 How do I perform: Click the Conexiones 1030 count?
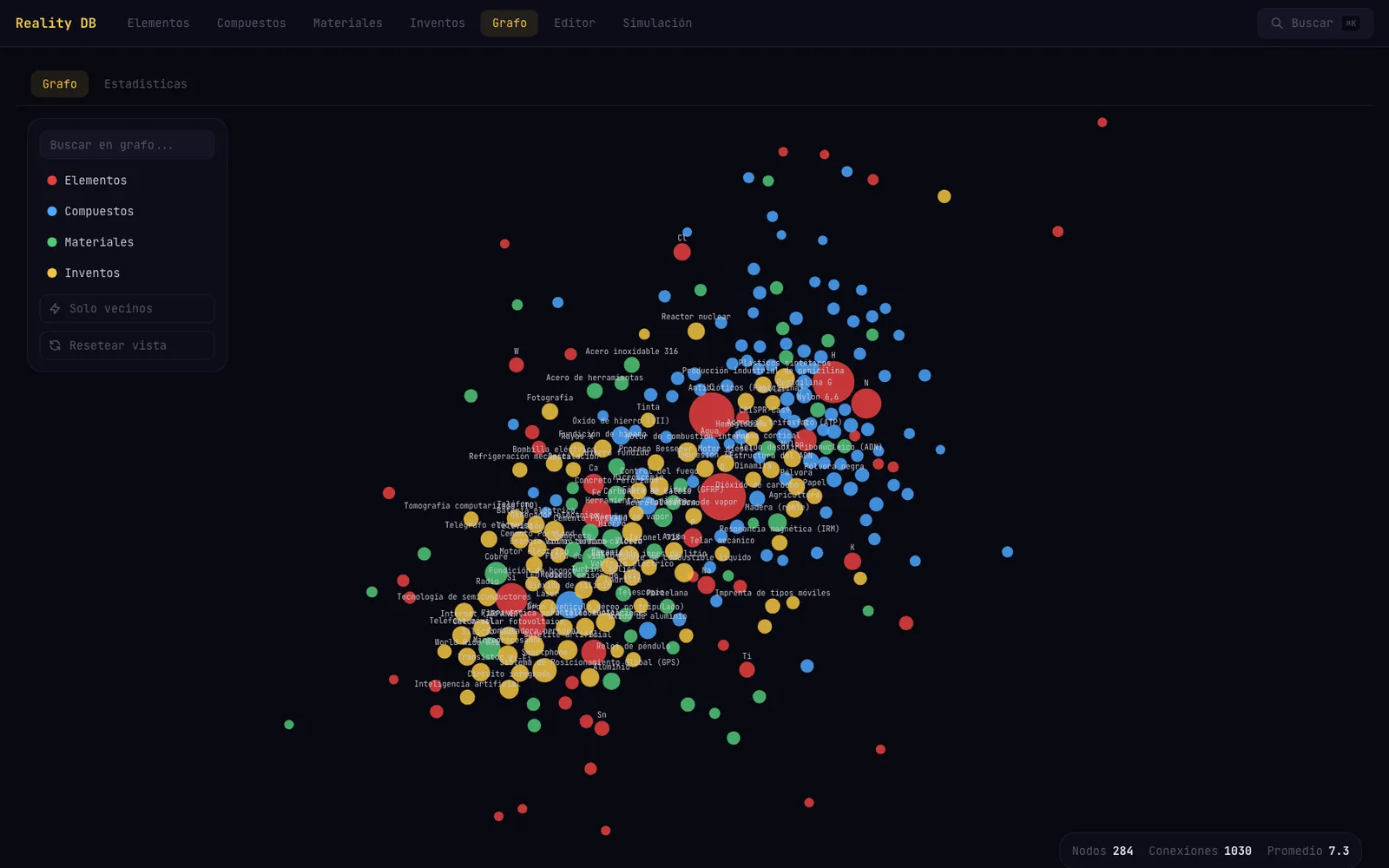pyautogui.click(x=1200, y=851)
